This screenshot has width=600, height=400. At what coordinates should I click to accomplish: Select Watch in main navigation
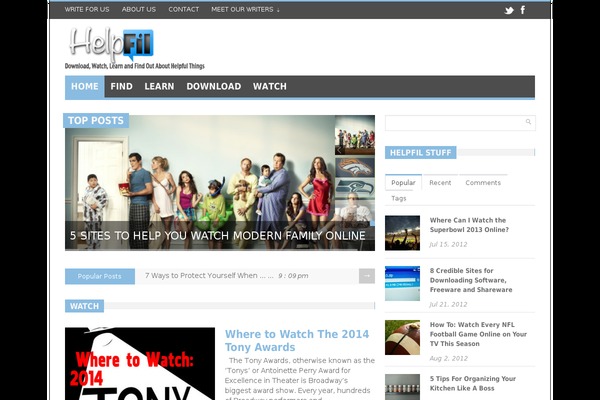(x=270, y=87)
